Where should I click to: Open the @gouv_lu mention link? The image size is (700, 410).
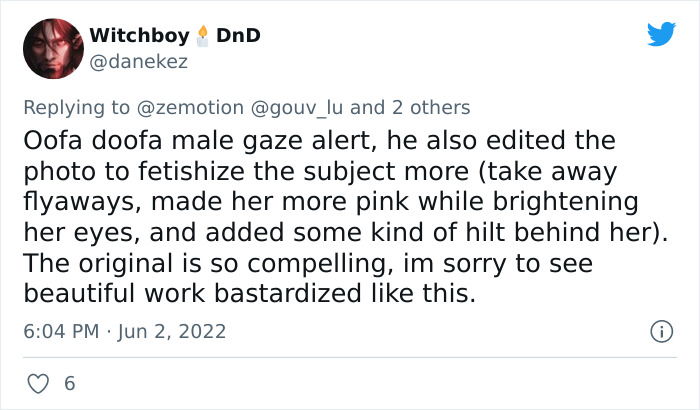[299, 107]
